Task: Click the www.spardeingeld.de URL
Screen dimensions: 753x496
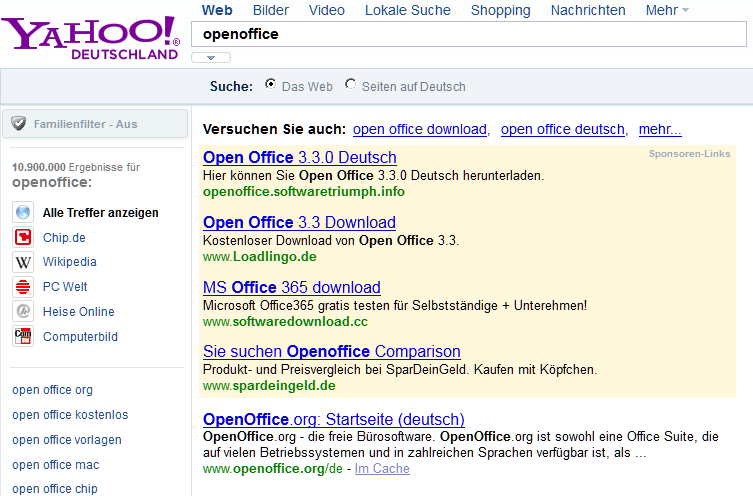Action: pos(269,386)
